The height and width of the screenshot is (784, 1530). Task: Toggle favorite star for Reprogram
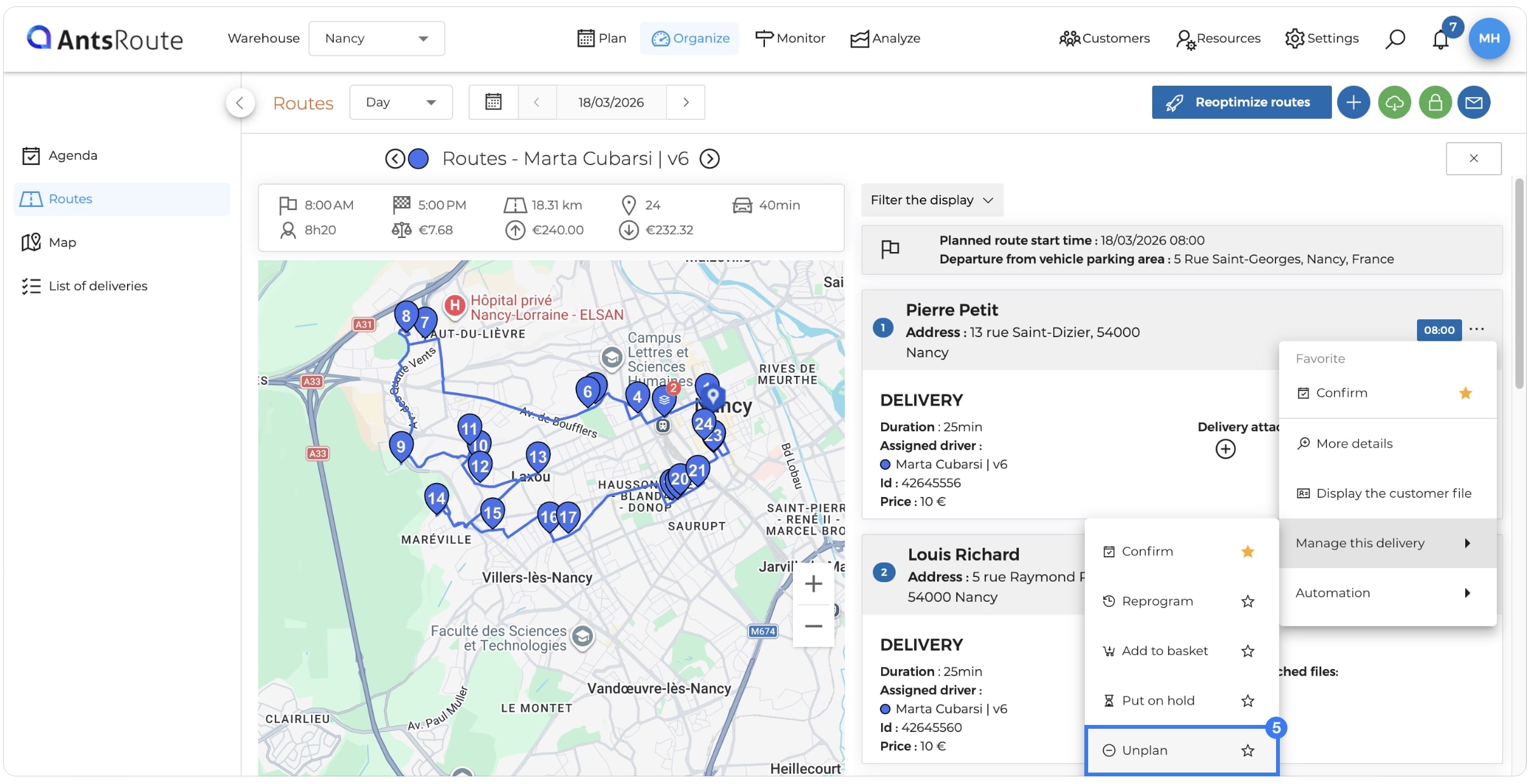(x=1247, y=601)
